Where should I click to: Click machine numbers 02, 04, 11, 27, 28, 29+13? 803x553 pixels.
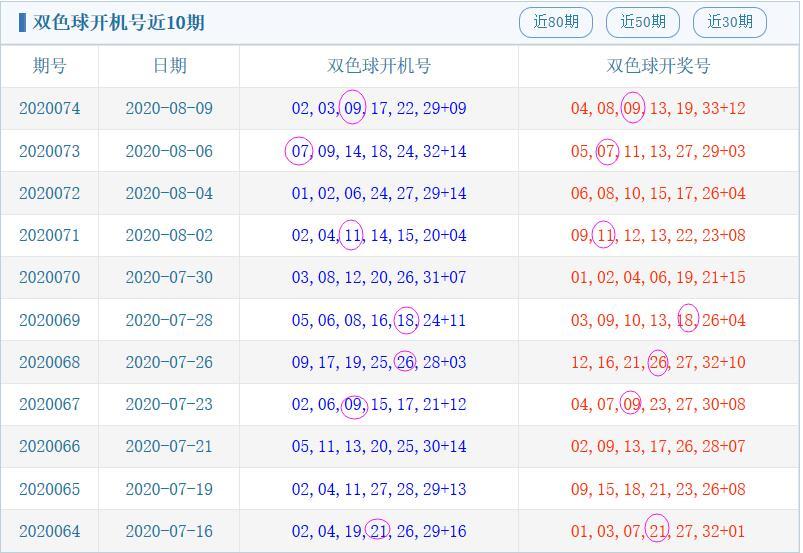(379, 489)
